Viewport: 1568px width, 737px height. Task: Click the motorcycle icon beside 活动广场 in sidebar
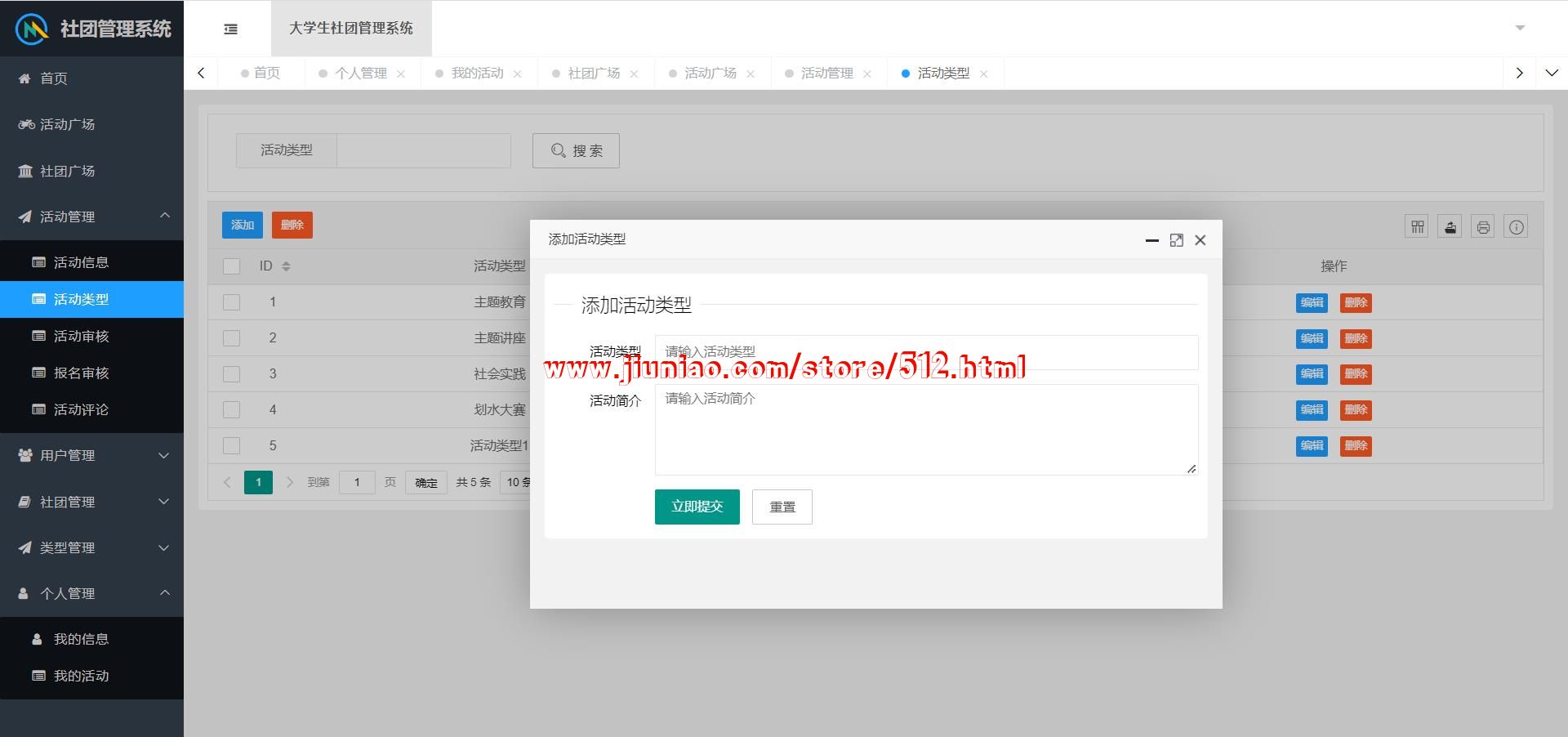point(26,124)
